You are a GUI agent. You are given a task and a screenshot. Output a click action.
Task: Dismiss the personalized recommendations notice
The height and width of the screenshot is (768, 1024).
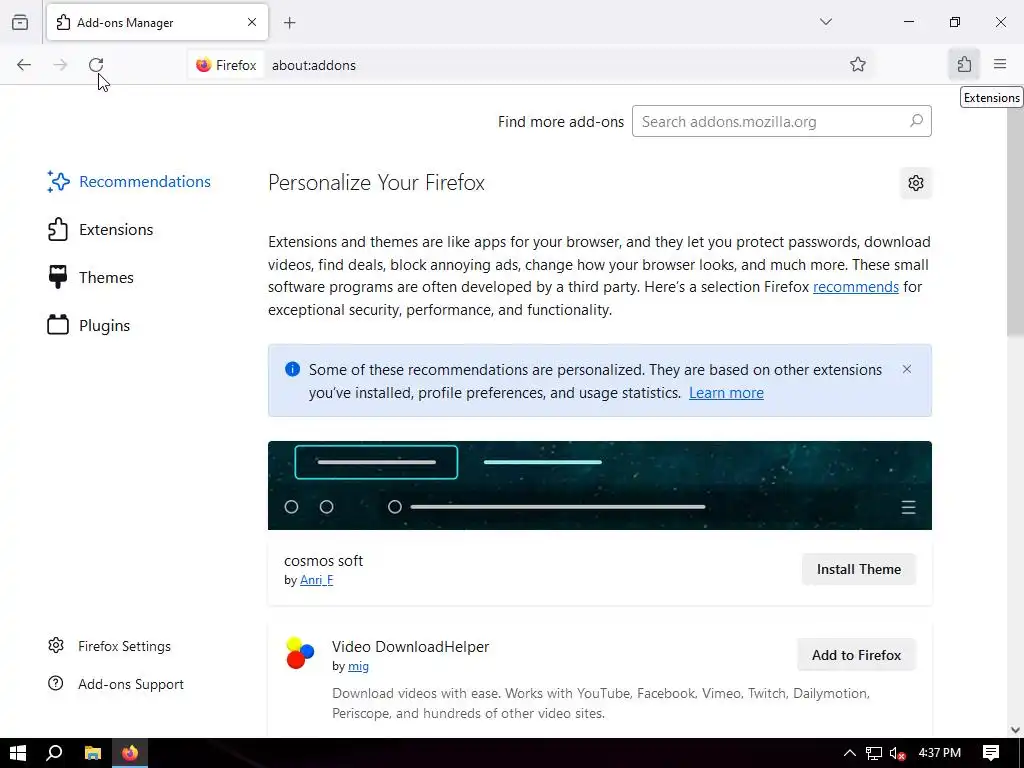906,369
